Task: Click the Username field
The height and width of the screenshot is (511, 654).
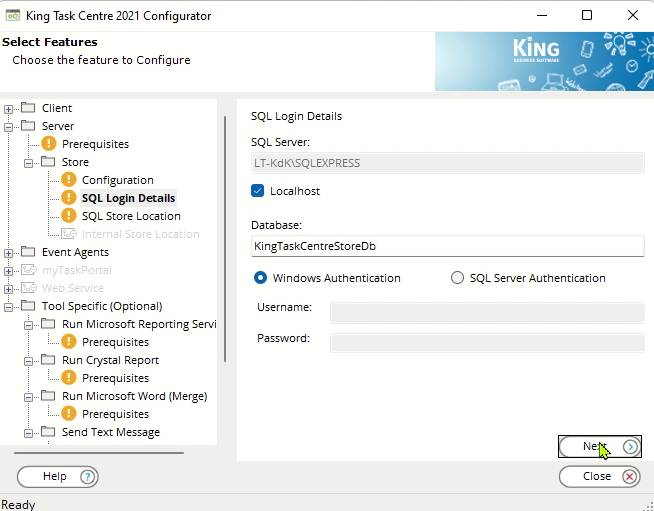Action: (x=487, y=313)
